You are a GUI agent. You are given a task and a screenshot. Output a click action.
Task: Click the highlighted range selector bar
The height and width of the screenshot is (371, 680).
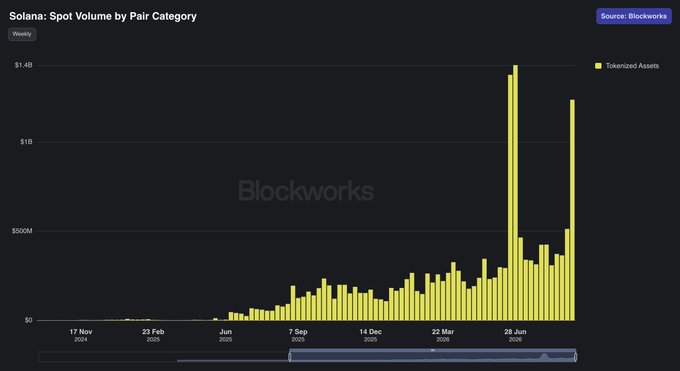coord(432,356)
